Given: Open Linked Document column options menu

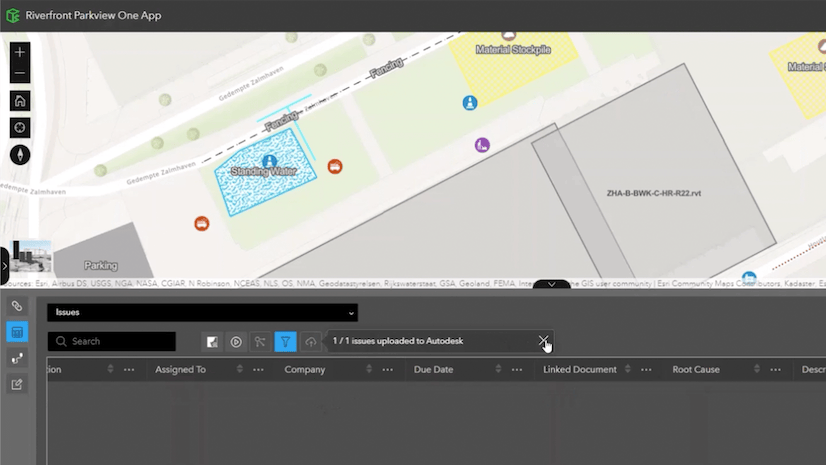Looking at the screenshot, I should coord(646,370).
